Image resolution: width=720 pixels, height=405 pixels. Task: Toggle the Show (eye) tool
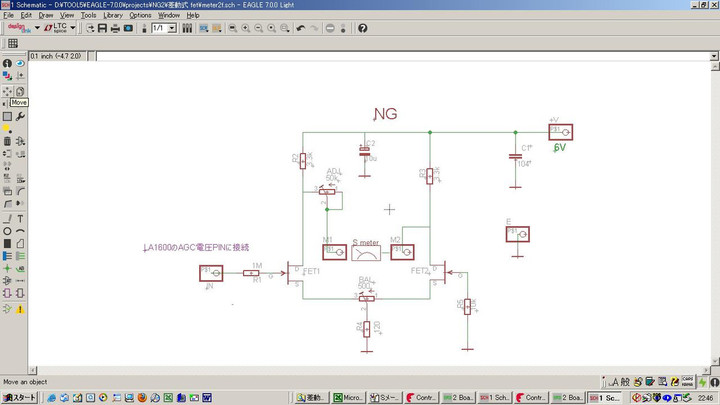tap(20, 63)
